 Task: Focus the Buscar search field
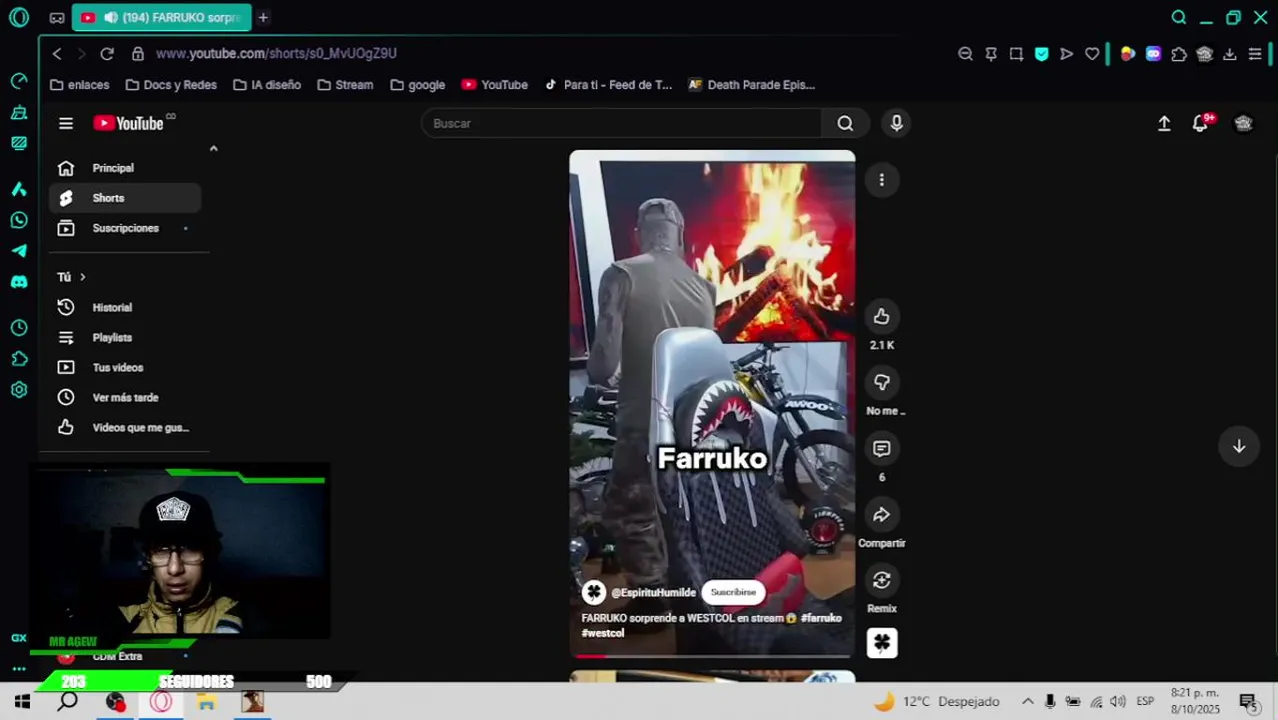click(x=622, y=123)
